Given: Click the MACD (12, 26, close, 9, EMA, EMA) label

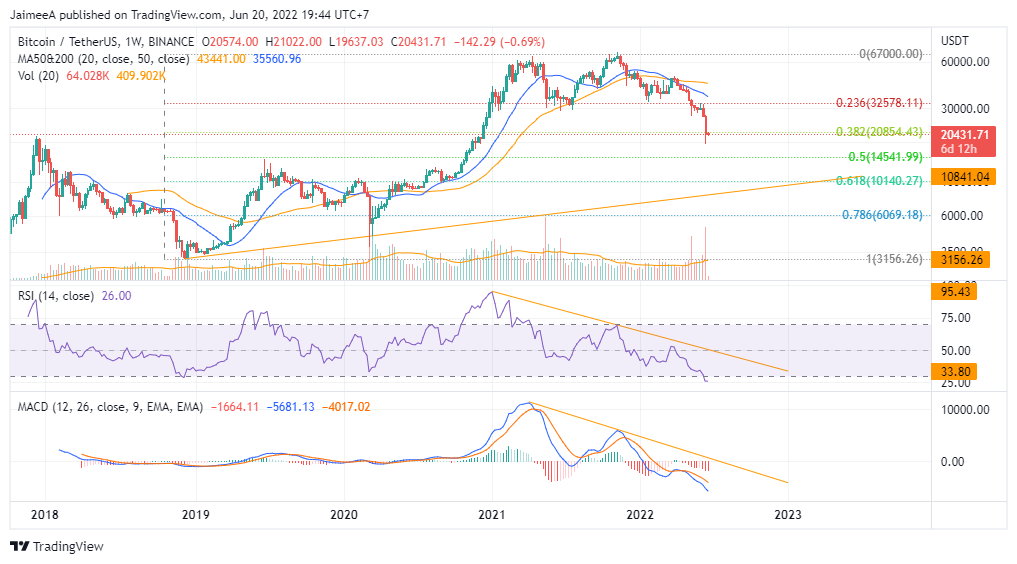Looking at the screenshot, I should (110, 407).
